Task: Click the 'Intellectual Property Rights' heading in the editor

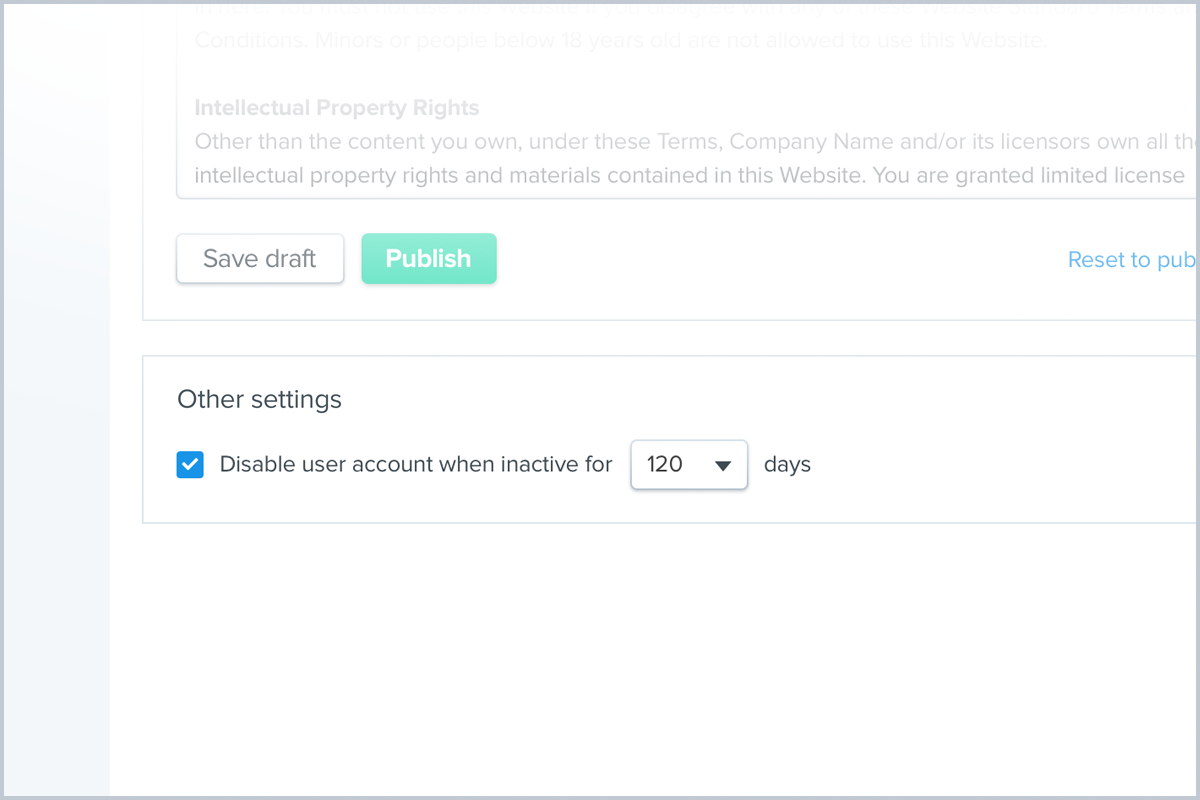Action: tap(337, 108)
